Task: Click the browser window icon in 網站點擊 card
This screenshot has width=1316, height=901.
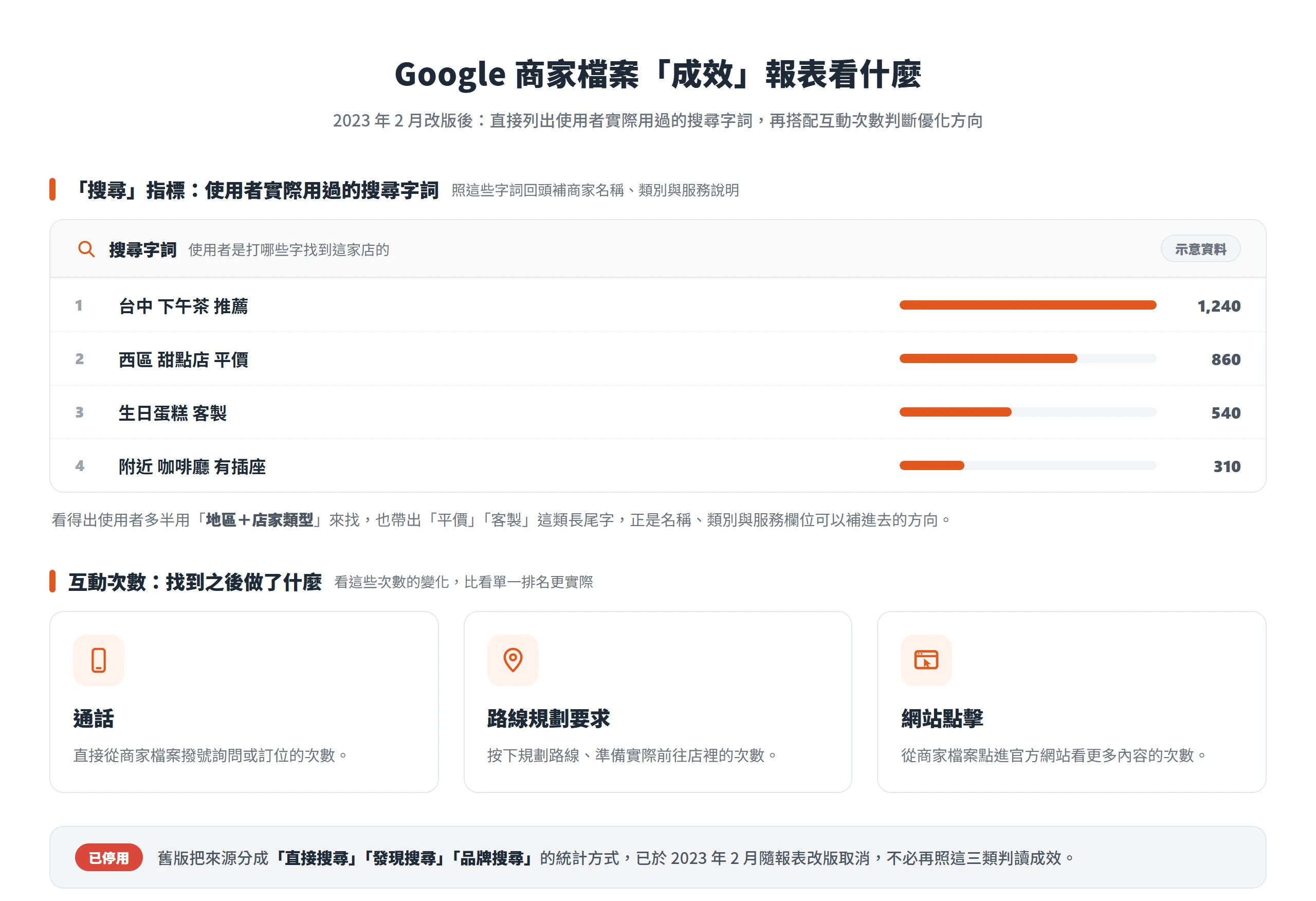Action: (926, 660)
